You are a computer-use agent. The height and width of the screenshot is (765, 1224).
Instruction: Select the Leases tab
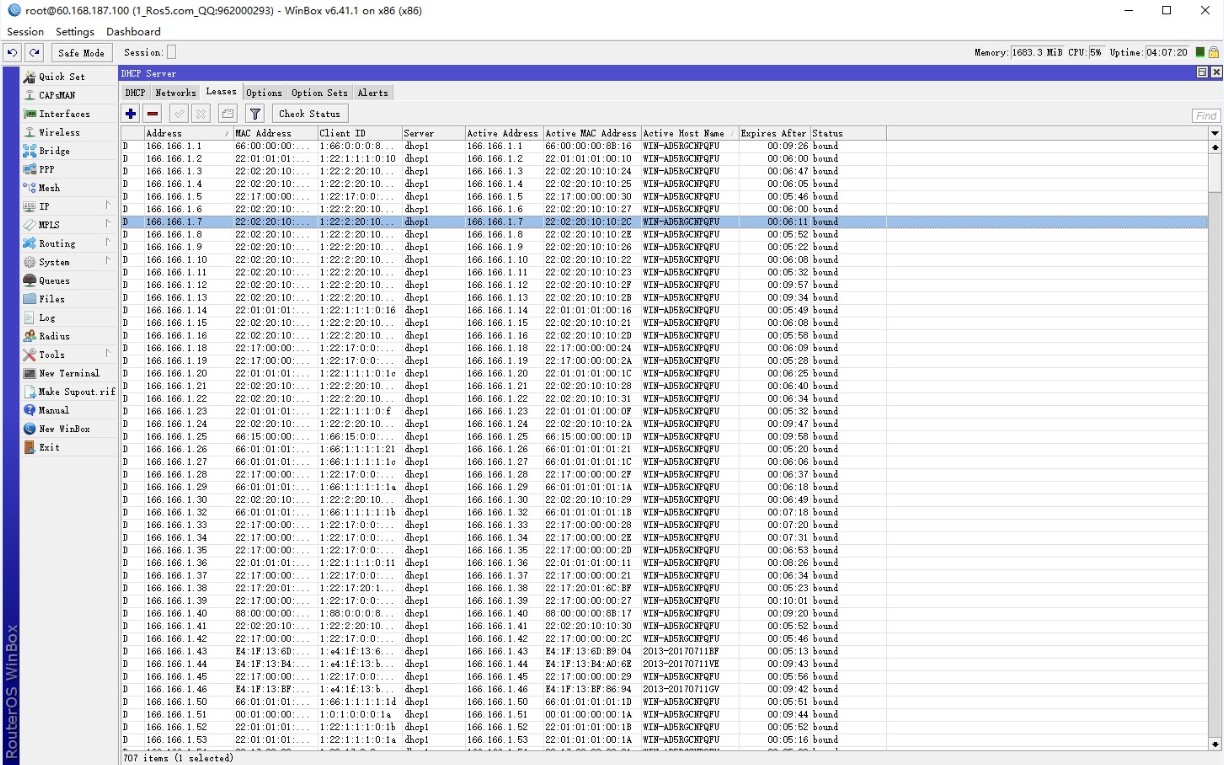point(221,92)
